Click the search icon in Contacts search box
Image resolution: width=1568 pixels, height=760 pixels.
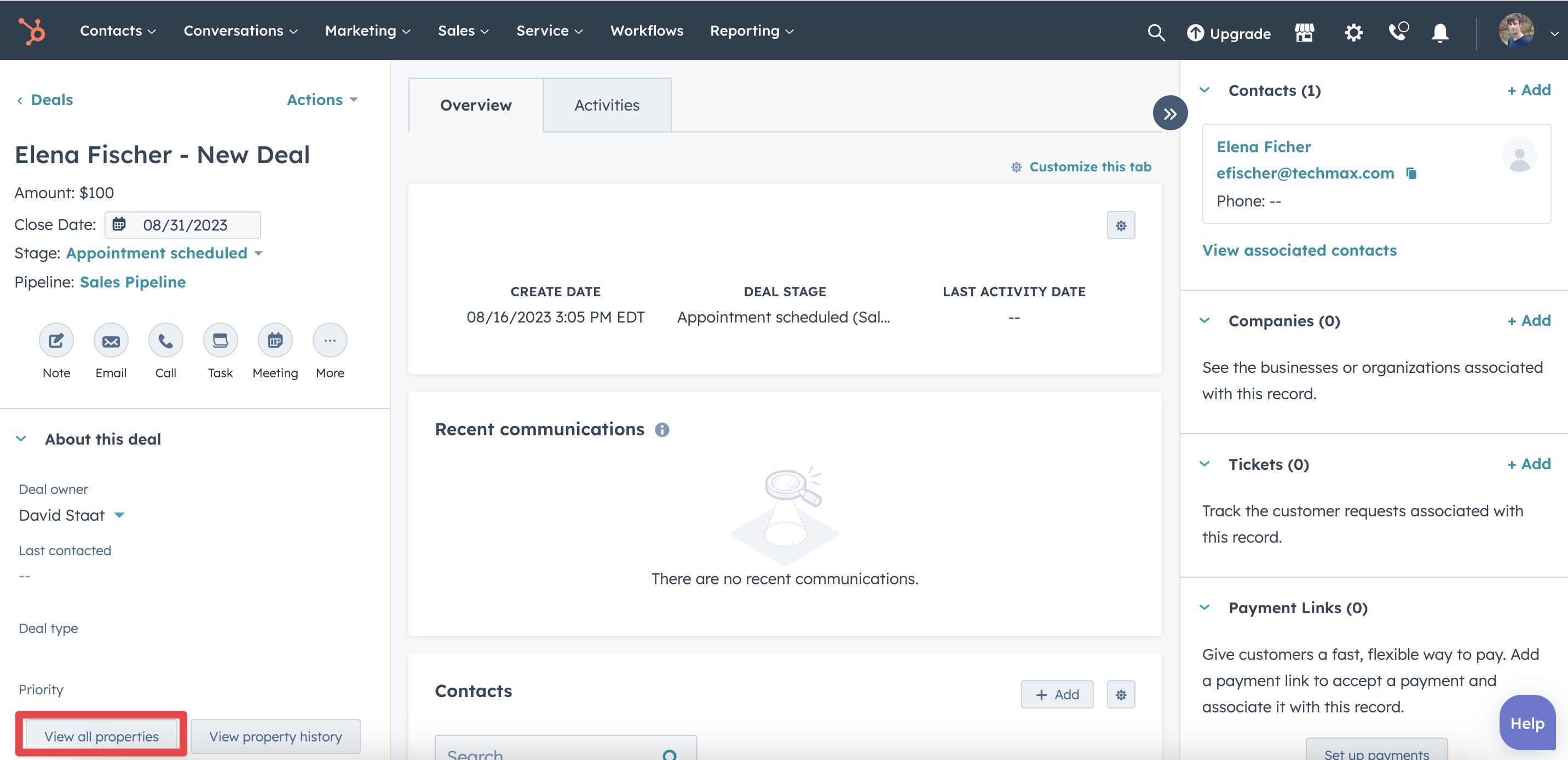670,755
